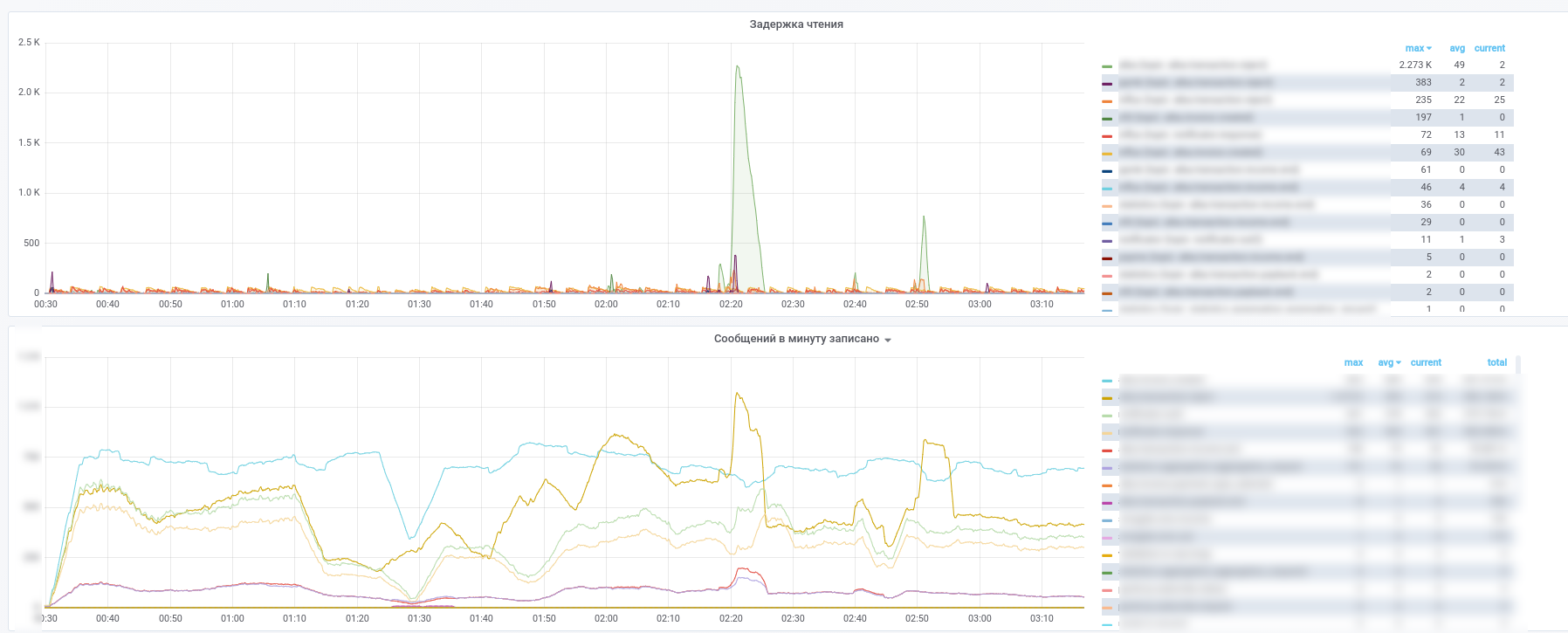This screenshot has height=633, width=1568.
Task: Toggle the series name in the row with max 72
Action: 1190,134
